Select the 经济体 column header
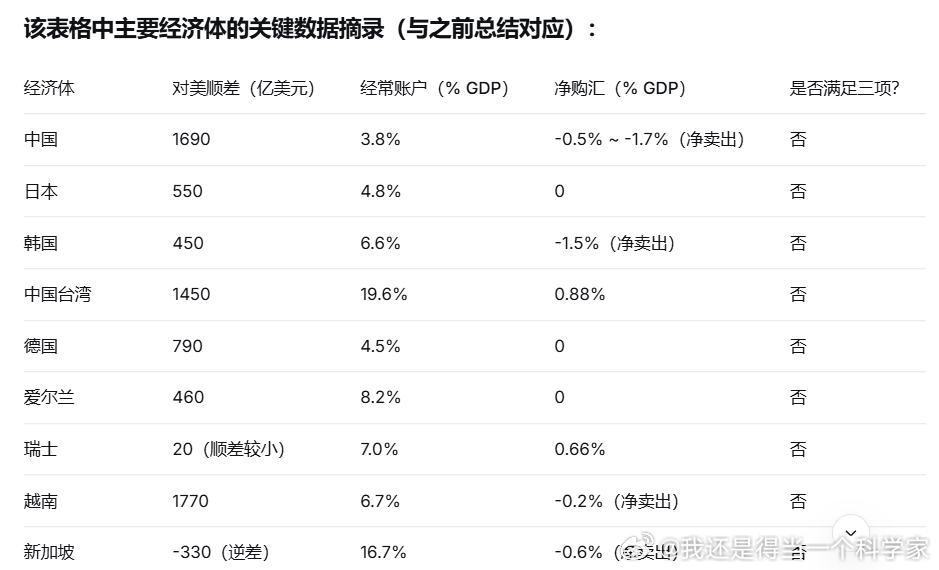The image size is (939, 570). (x=49, y=88)
